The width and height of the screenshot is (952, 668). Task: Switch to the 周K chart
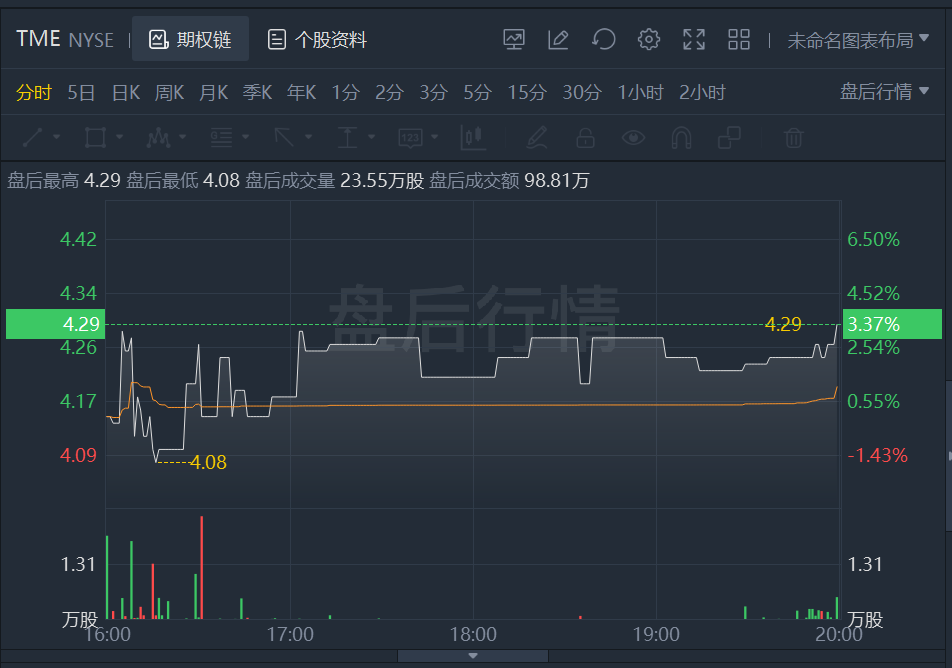pos(169,92)
